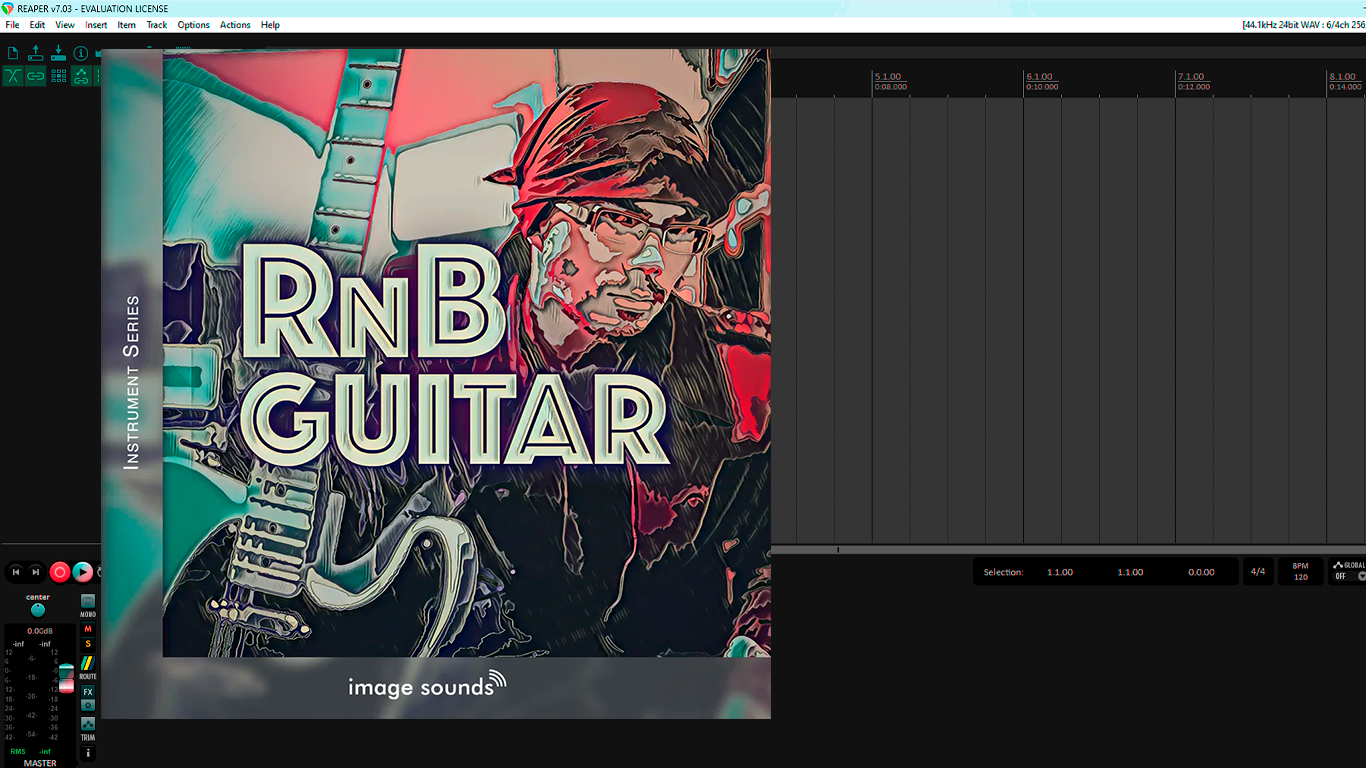
Task: Solo the master track with S
Action: click(x=88, y=644)
